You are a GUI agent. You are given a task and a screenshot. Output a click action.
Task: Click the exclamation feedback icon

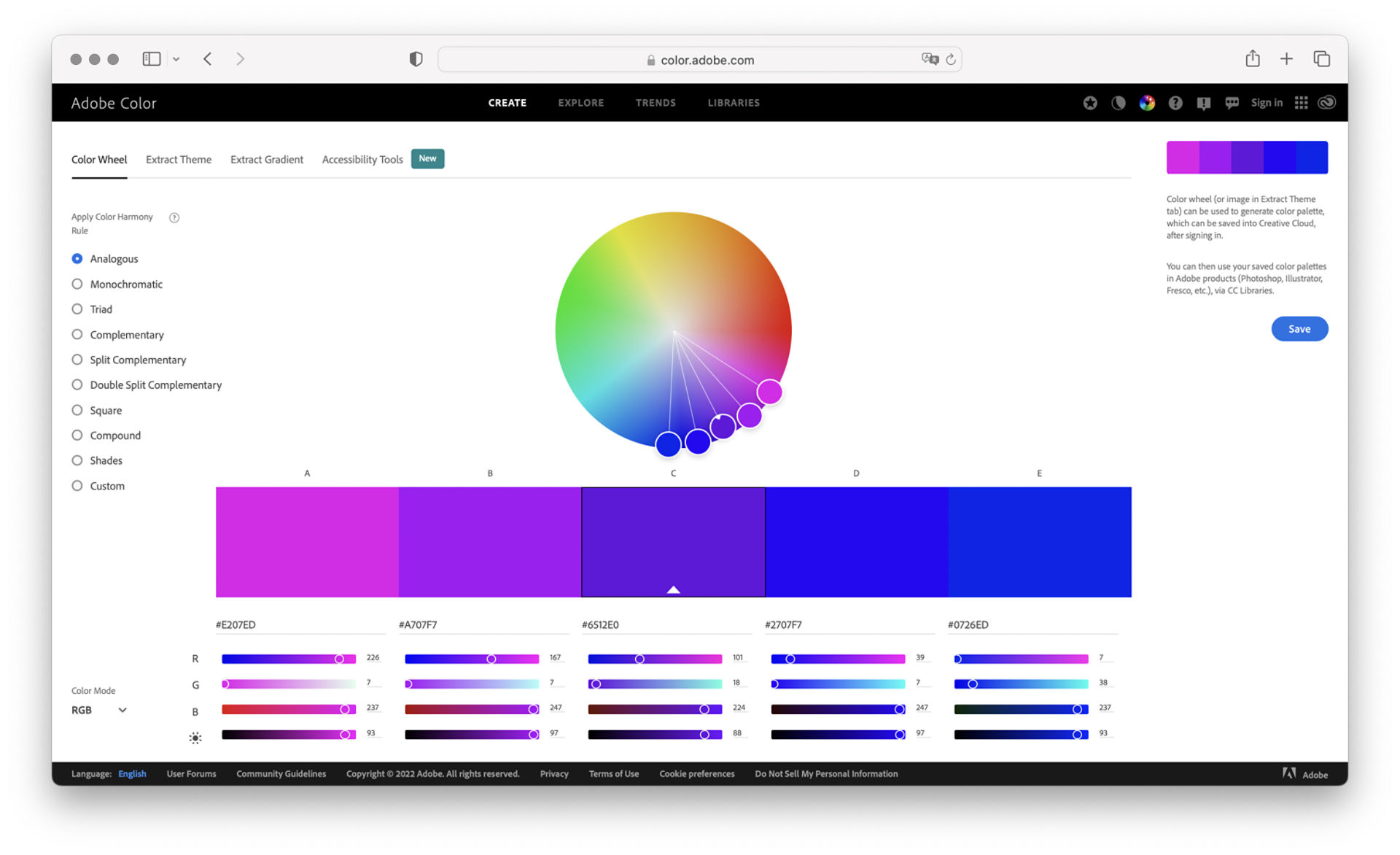click(x=1204, y=103)
